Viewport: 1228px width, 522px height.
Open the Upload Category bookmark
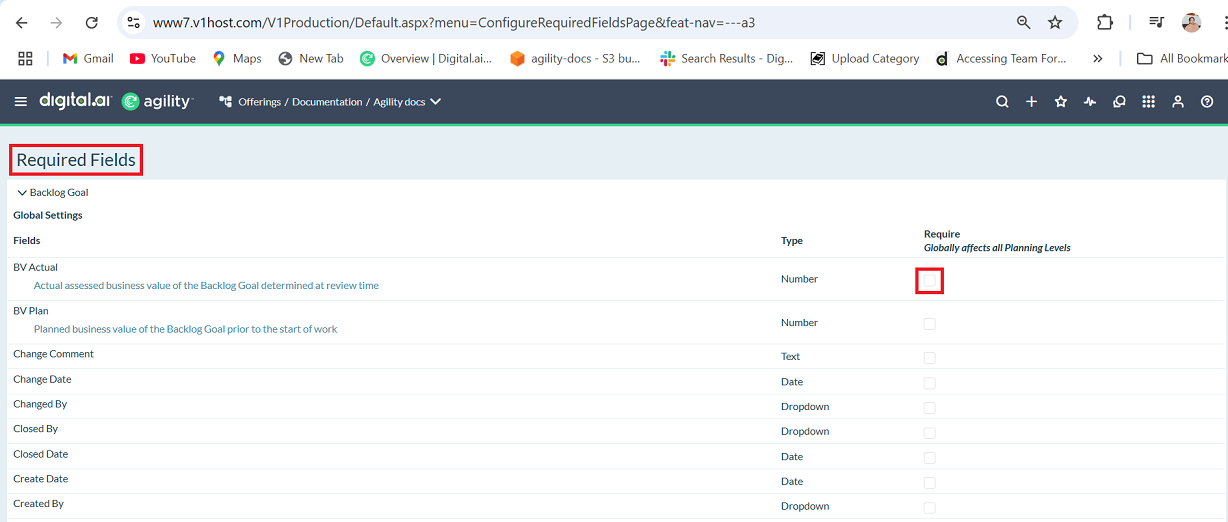[865, 58]
